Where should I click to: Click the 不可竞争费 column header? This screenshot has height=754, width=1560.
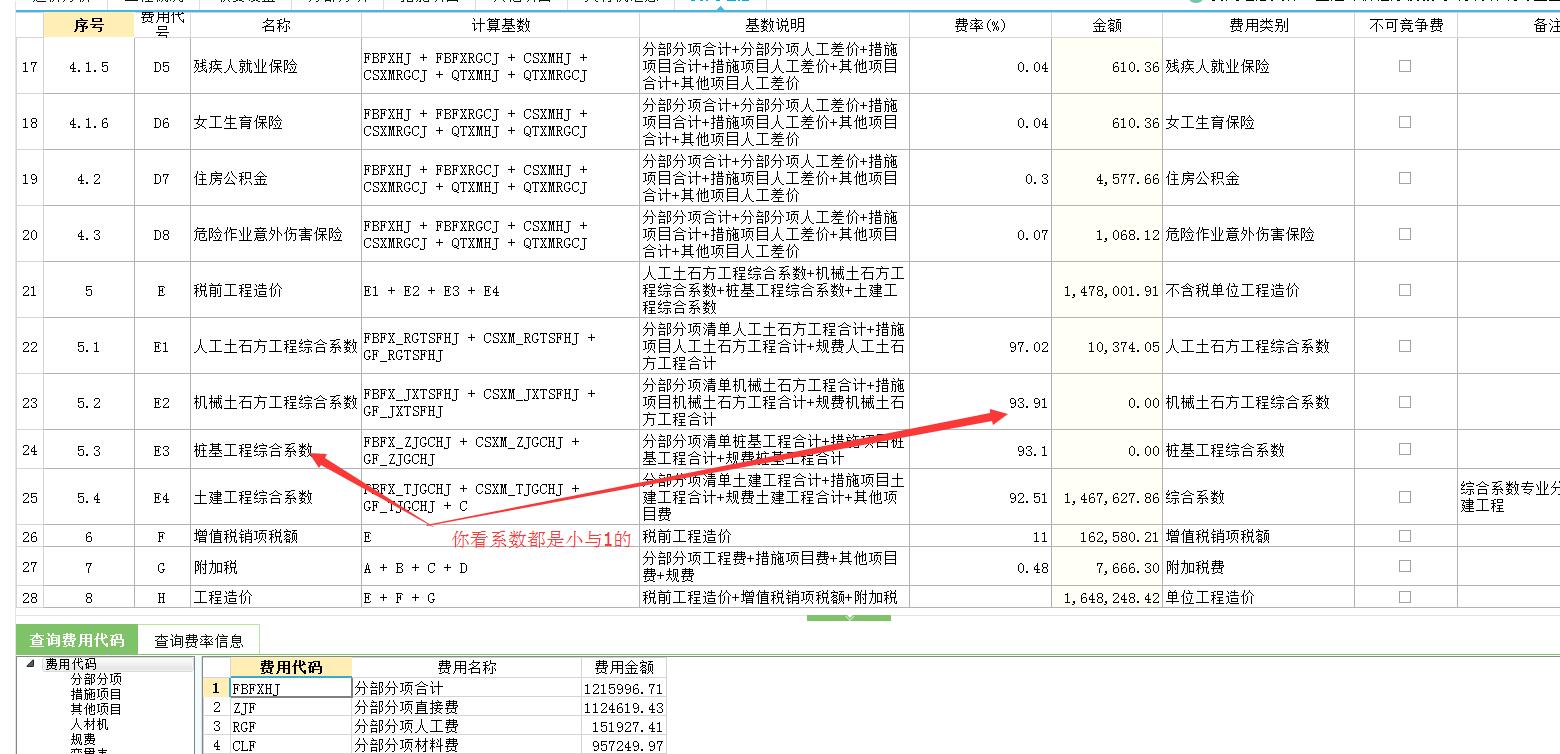(1405, 25)
